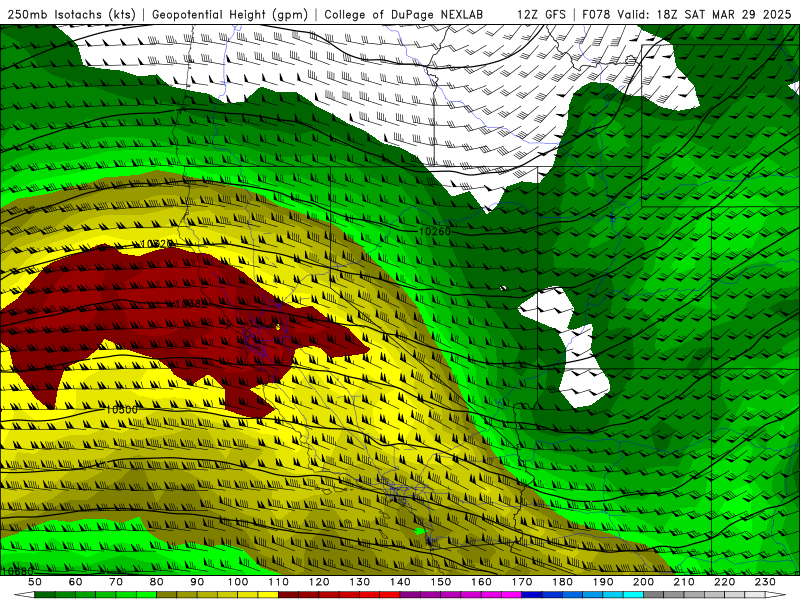The width and height of the screenshot is (800, 600).
Task: Select the 'Geopotential Height (gpm)' header label
Action: click(x=230, y=14)
